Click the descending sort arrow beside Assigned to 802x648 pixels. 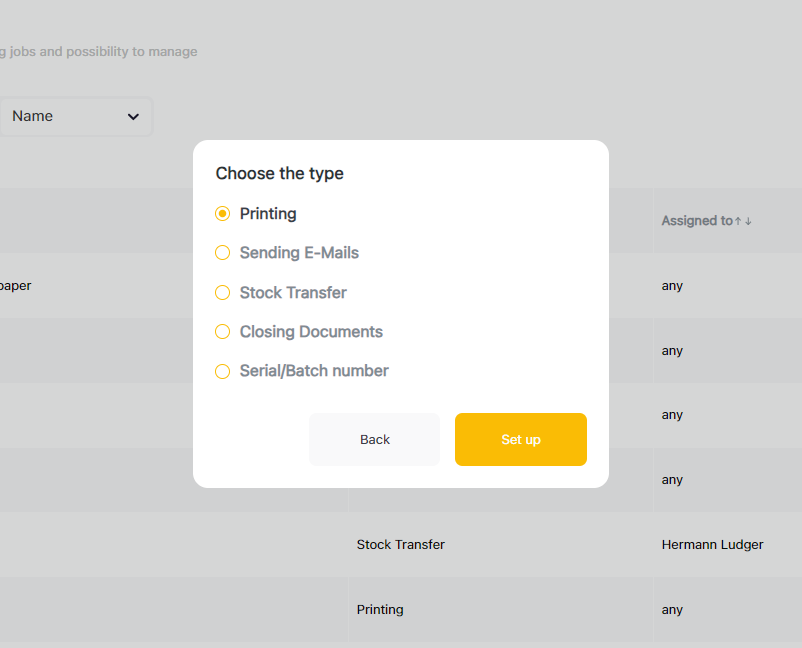(748, 221)
